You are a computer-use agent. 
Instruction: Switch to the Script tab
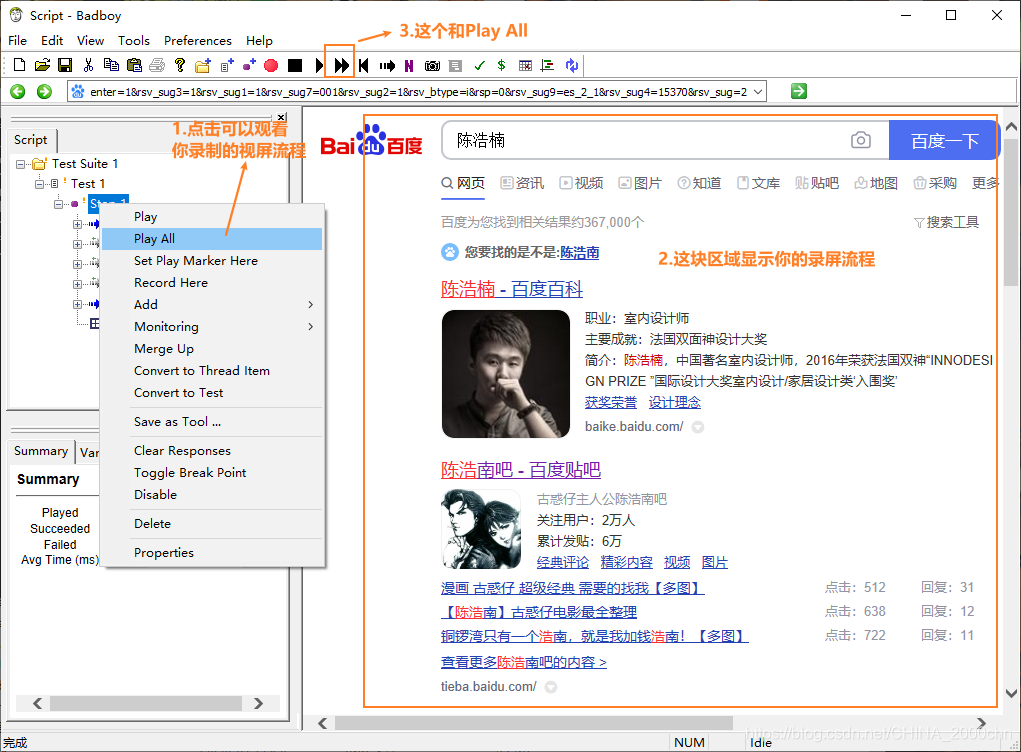coord(31,140)
